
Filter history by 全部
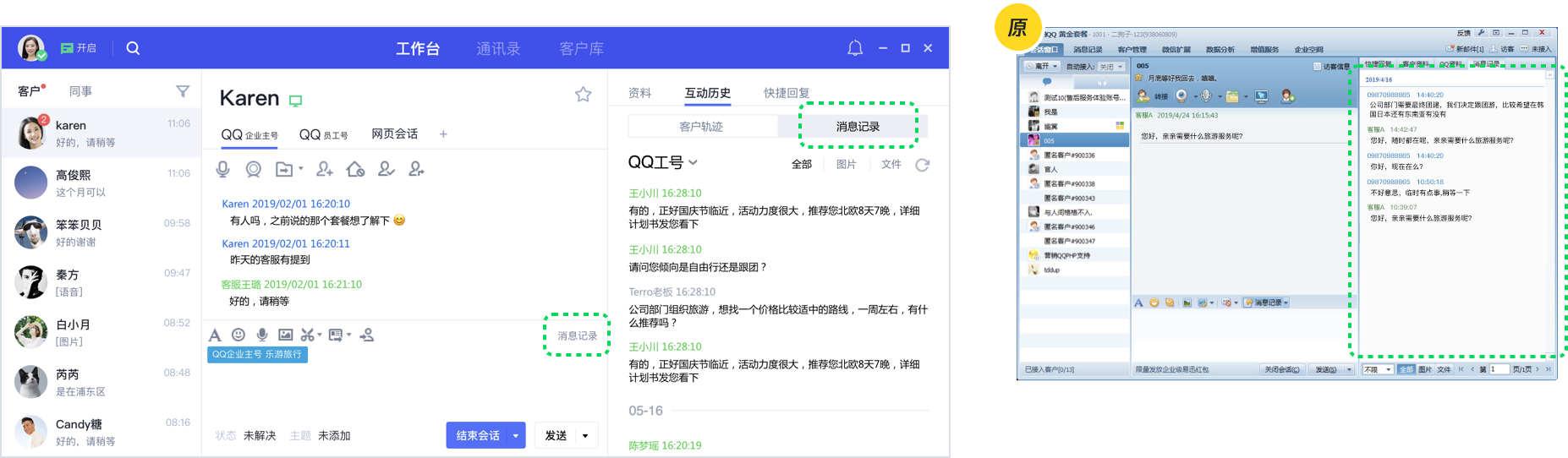(x=802, y=164)
